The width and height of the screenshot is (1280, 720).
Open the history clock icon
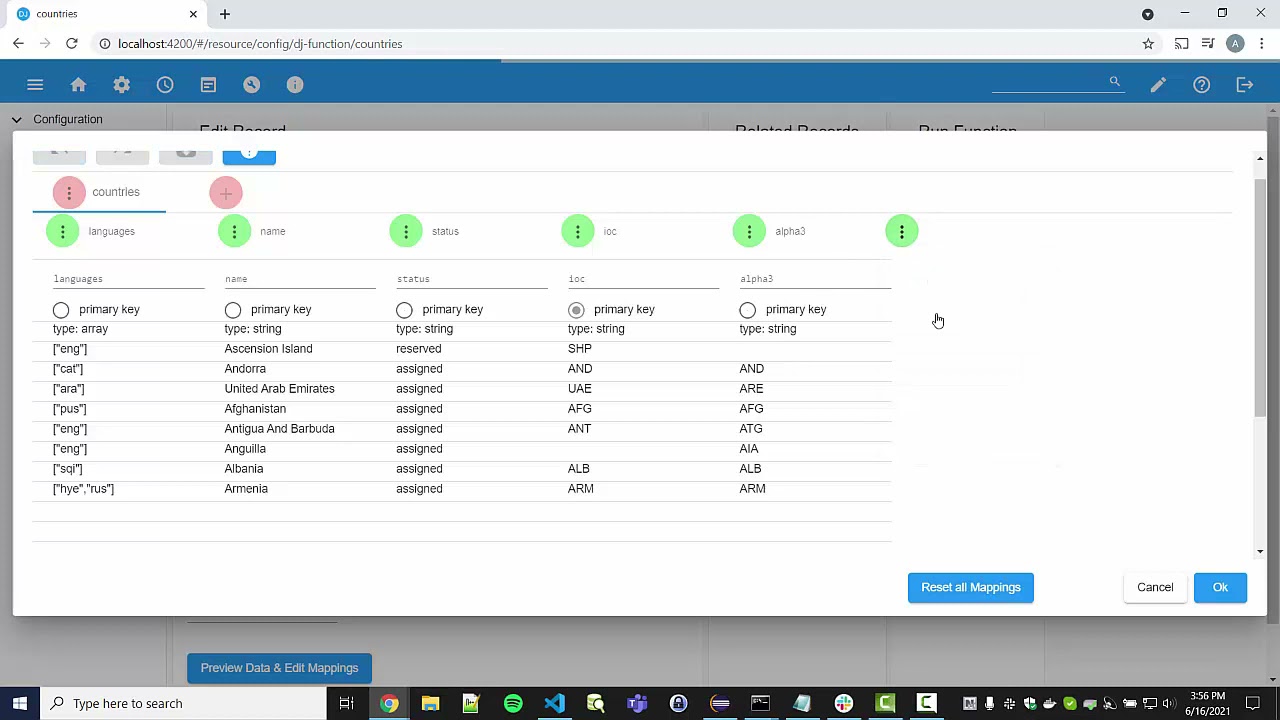[165, 85]
